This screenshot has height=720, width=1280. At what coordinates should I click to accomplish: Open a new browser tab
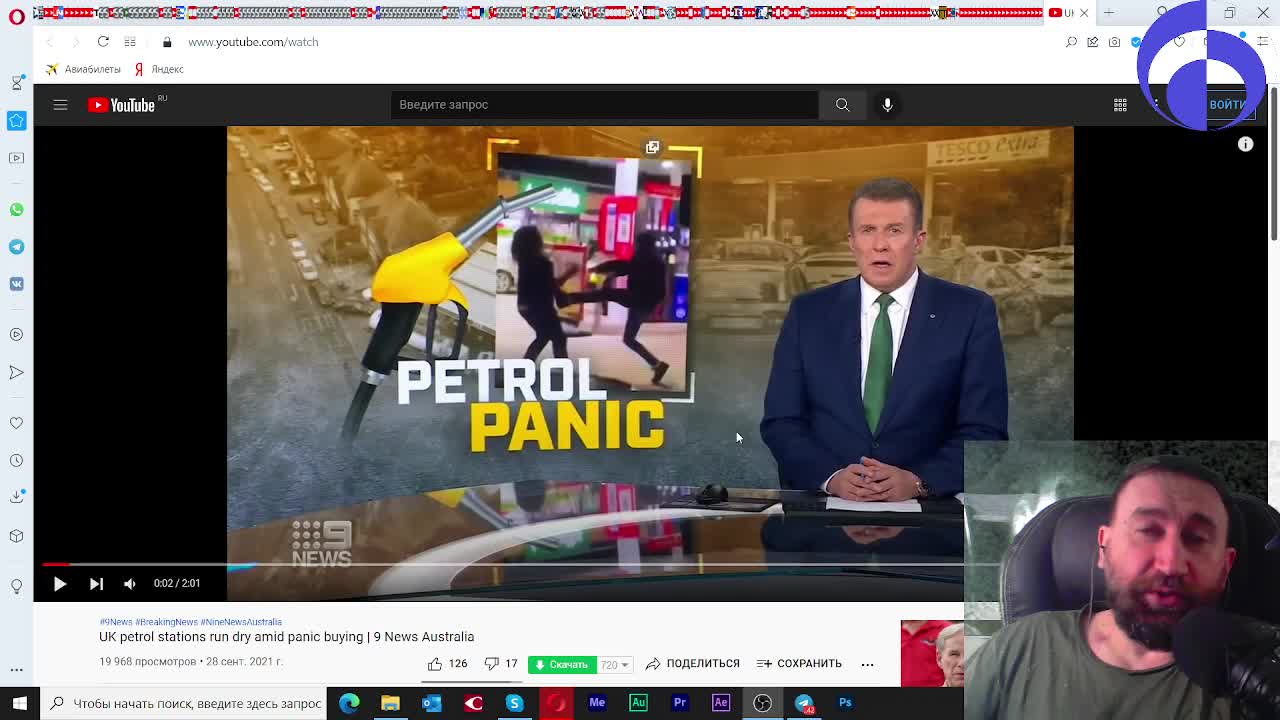(1109, 13)
